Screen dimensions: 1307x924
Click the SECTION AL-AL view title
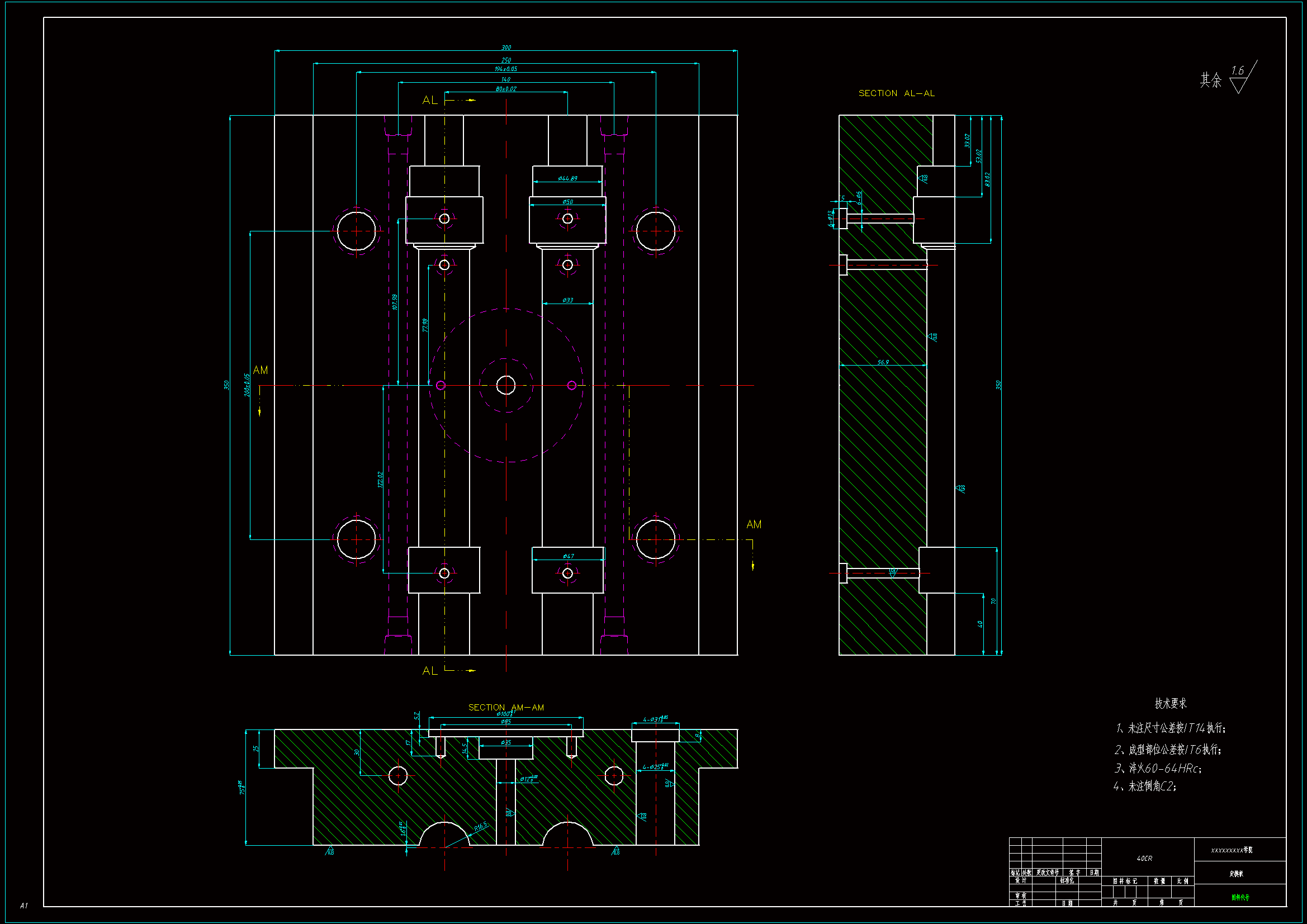(896, 93)
